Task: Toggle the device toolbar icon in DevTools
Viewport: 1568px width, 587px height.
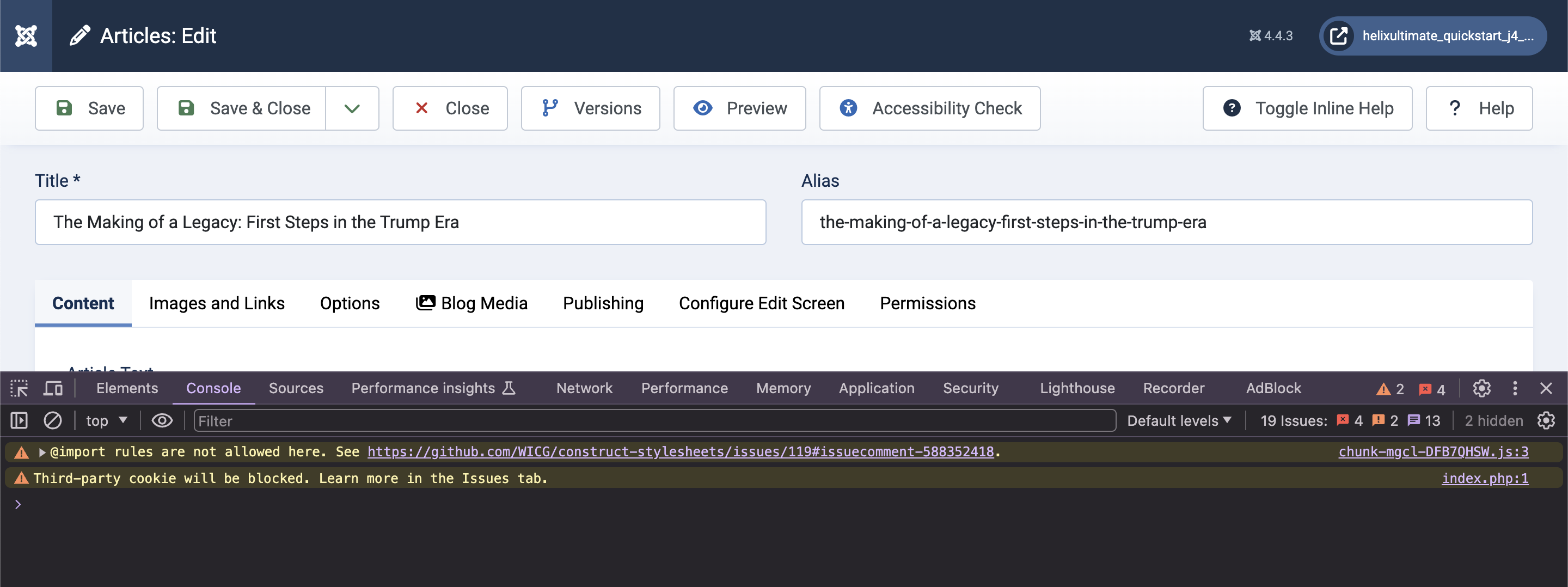Action: pyautogui.click(x=53, y=388)
